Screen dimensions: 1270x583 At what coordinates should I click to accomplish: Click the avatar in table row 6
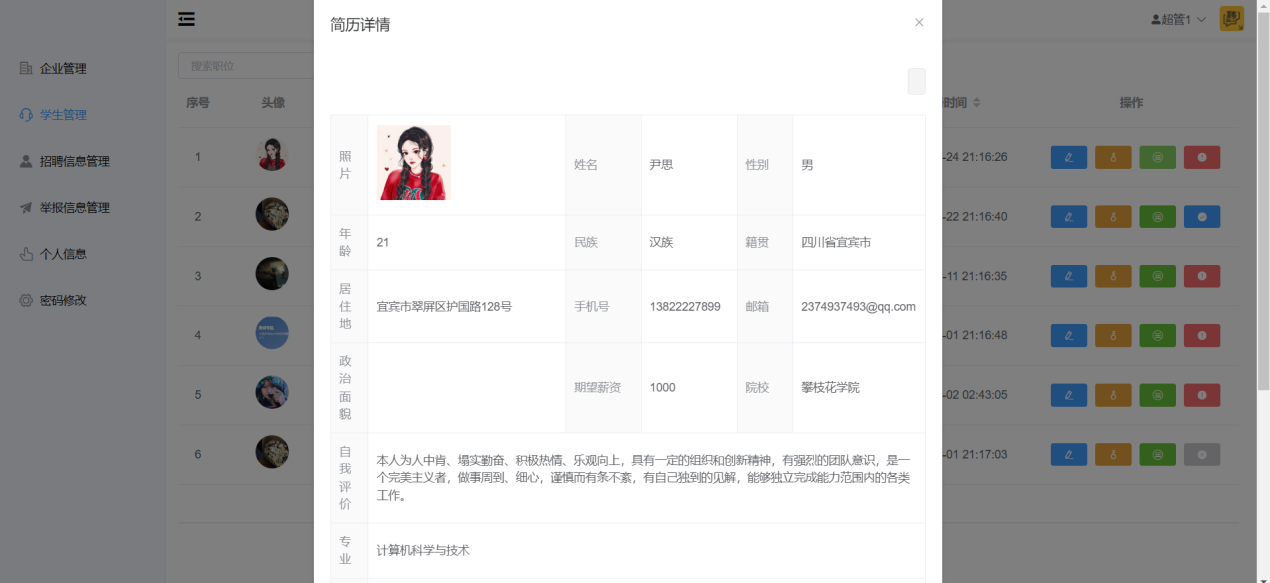point(272,452)
